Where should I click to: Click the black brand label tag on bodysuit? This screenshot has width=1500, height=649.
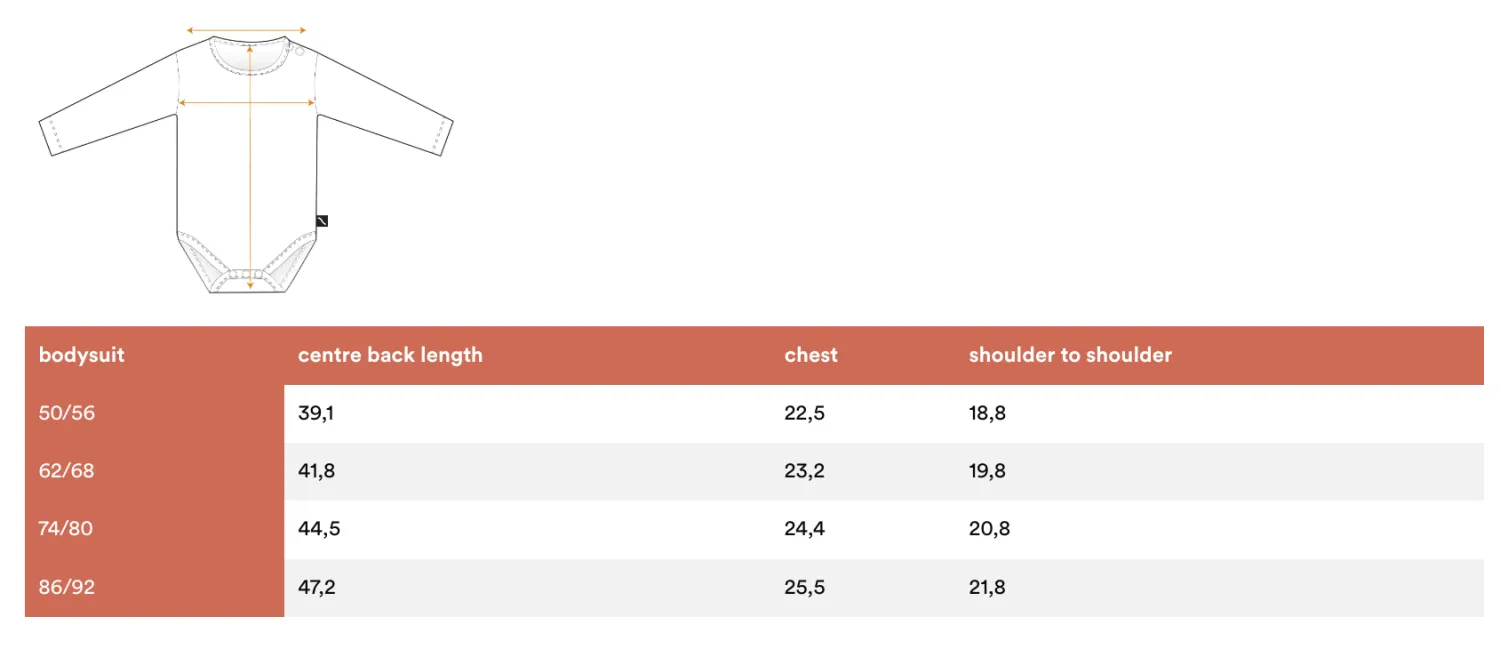pos(322,221)
